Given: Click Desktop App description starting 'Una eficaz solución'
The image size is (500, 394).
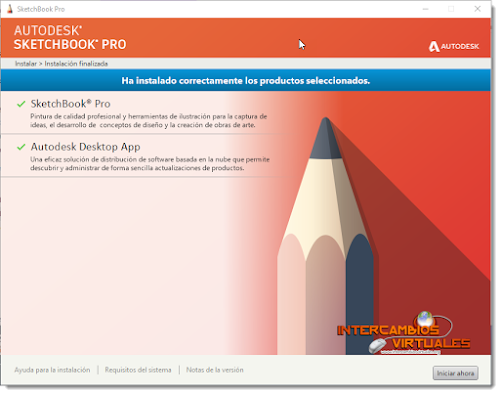Looking at the screenshot, I should click(x=150, y=164).
